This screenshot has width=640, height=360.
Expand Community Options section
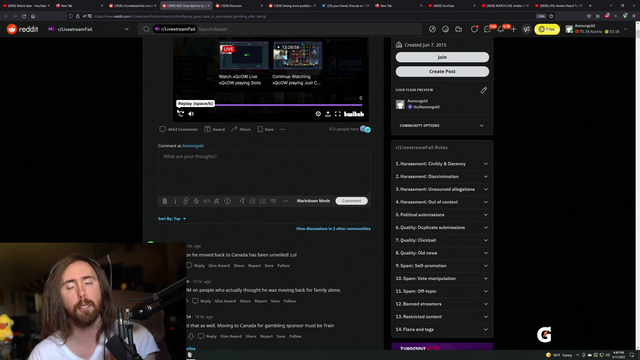tap(442, 126)
